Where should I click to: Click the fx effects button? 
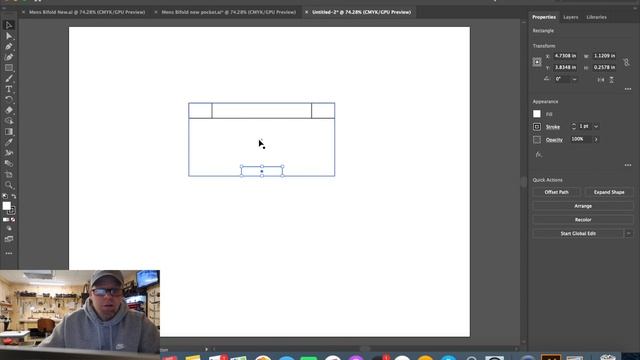coord(538,154)
